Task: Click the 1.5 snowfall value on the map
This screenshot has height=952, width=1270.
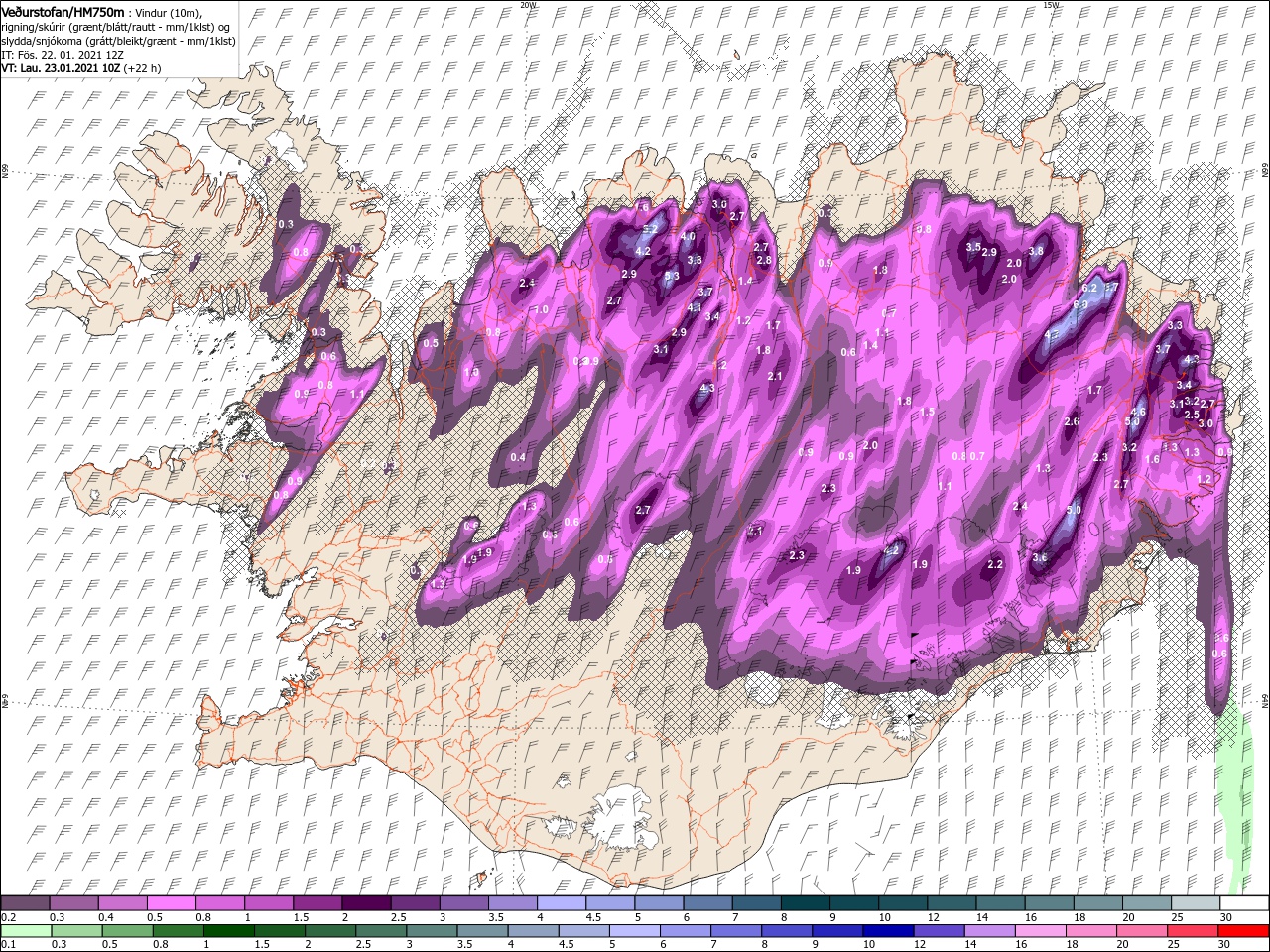Action: click(927, 412)
